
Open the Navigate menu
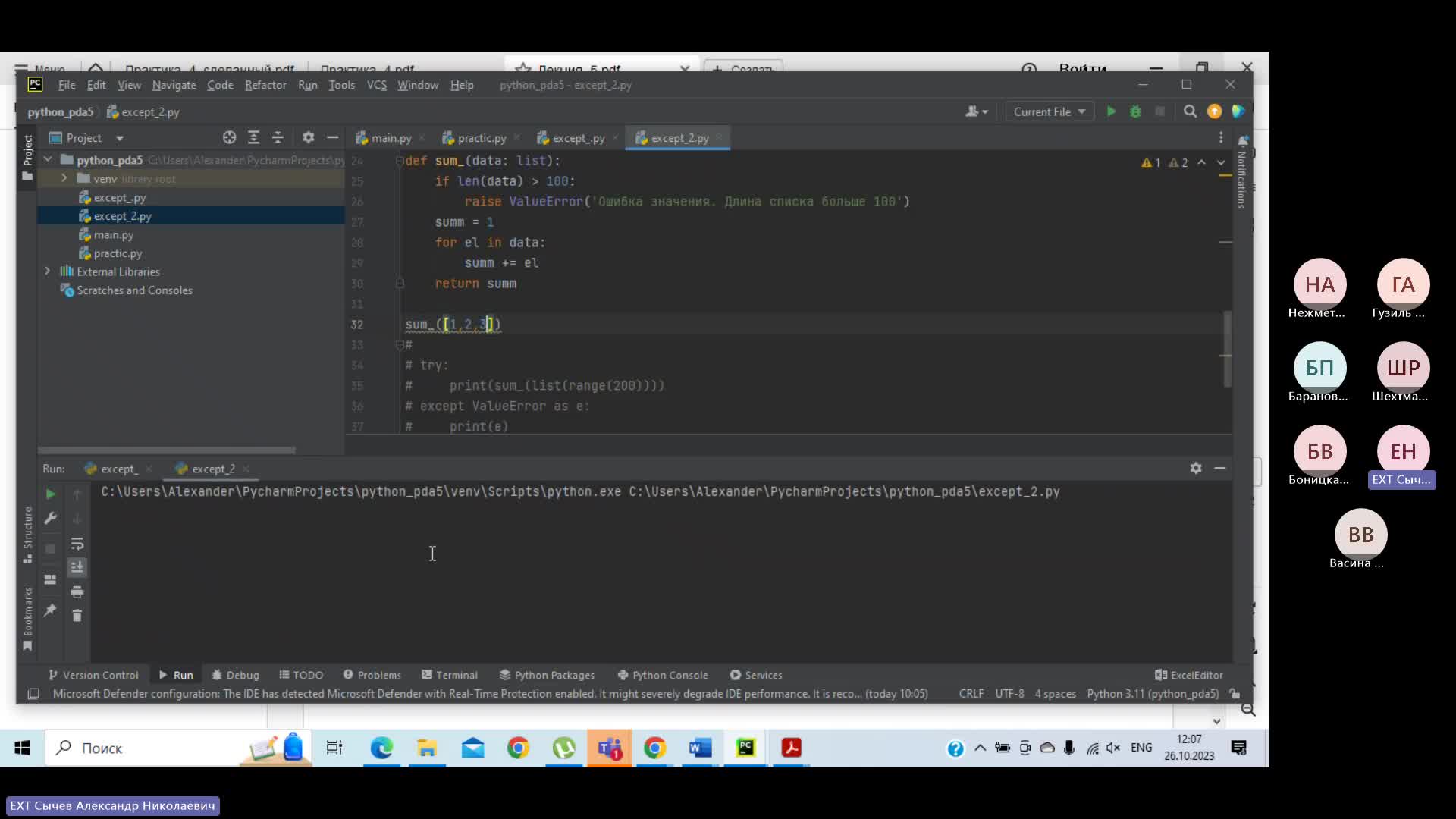click(x=174, y=85)
